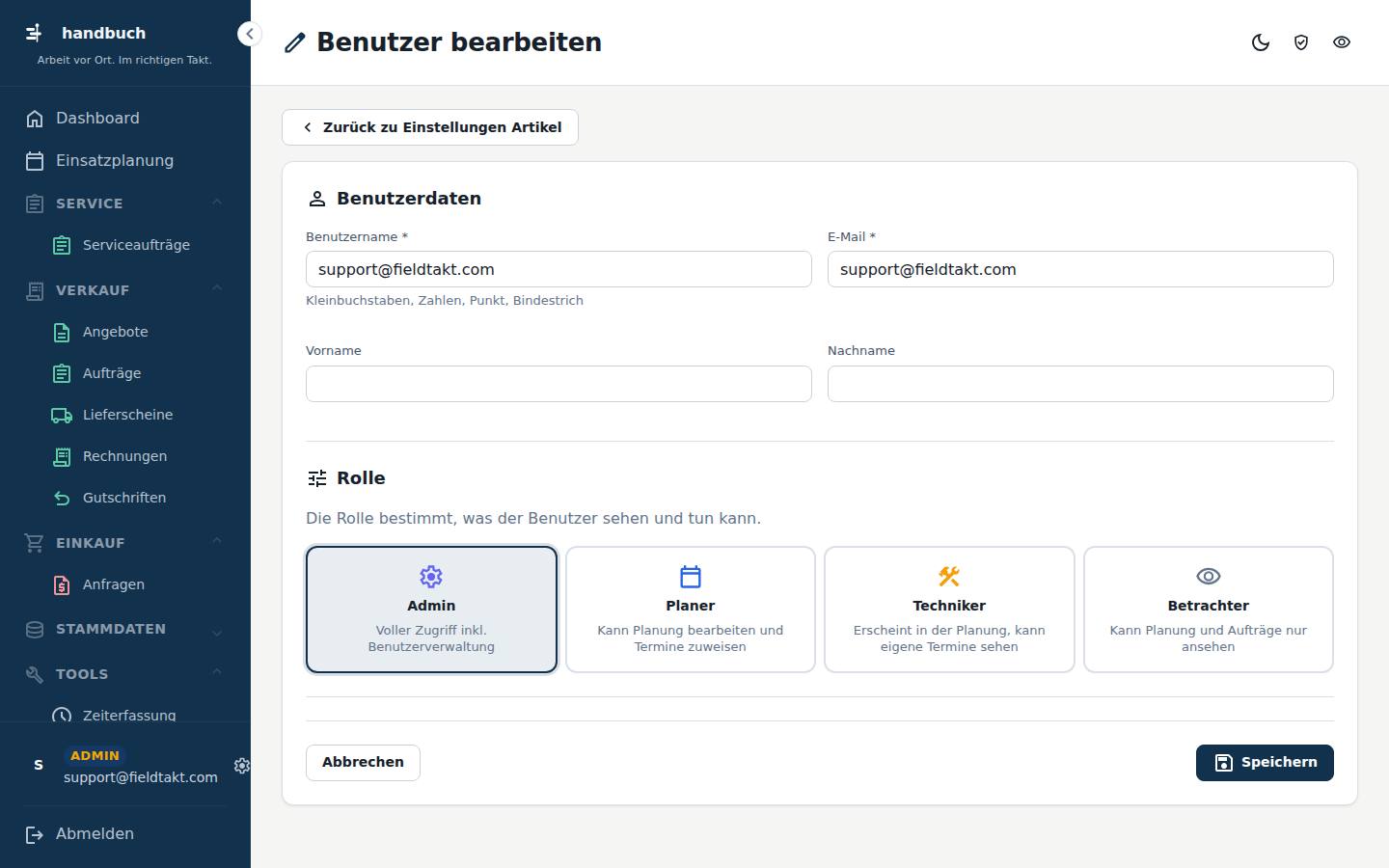Screen dimensions: 1389x868
Task: Click Abmelden to log out
Action: 125,834
